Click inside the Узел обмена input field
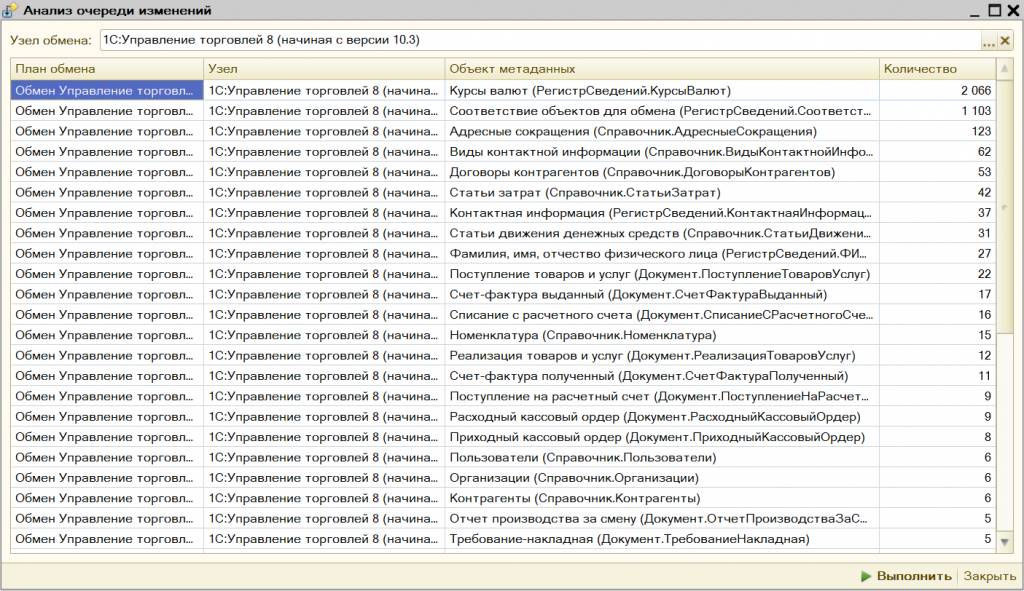 [x=539, y=40]
